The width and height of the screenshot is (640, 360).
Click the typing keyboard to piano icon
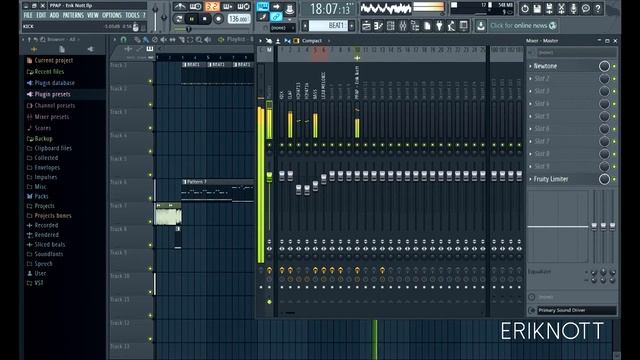click(262, 7)
